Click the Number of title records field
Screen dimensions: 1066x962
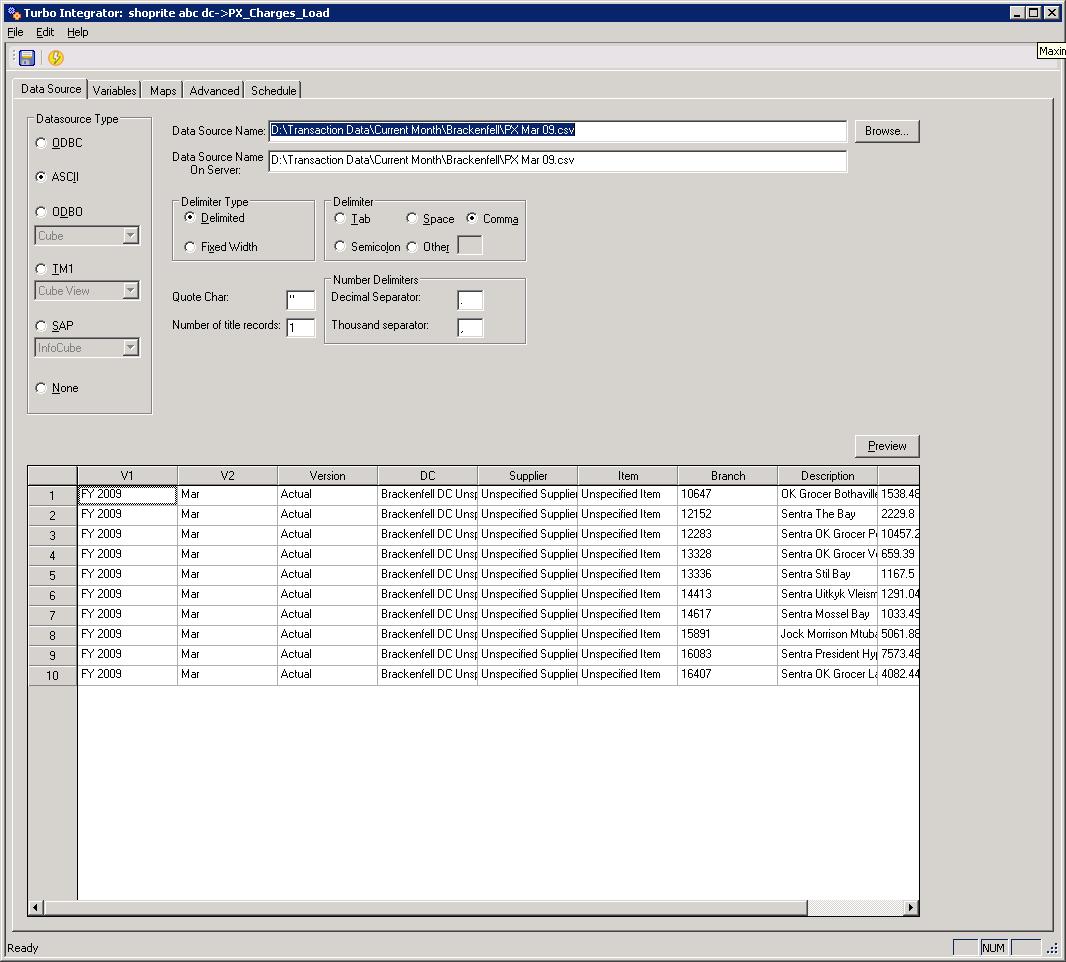[x=300, y=328]
